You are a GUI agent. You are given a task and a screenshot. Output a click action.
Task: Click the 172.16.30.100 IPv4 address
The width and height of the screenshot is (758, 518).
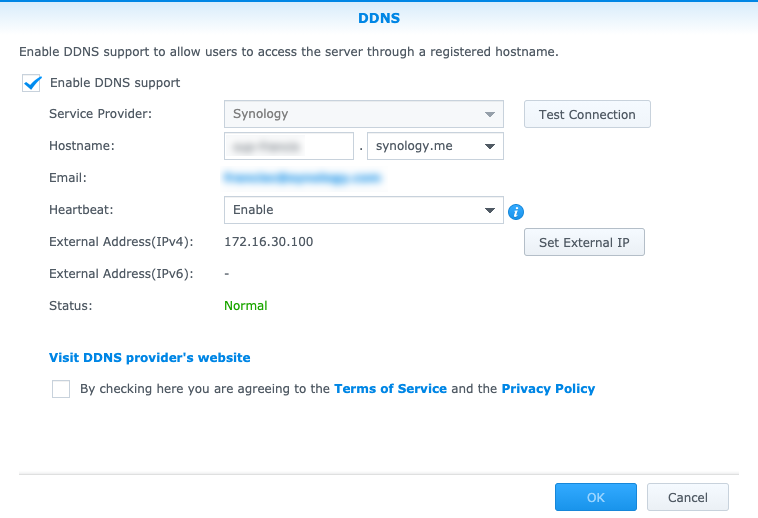269,242
